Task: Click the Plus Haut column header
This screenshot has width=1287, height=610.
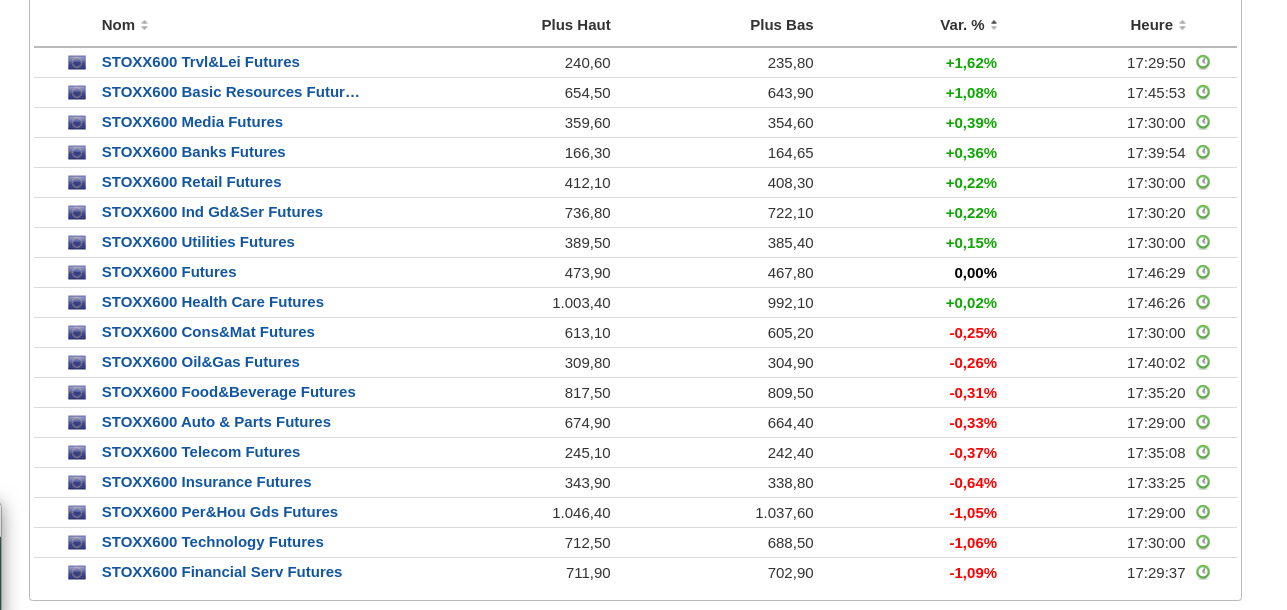Action: pos(576,25)
